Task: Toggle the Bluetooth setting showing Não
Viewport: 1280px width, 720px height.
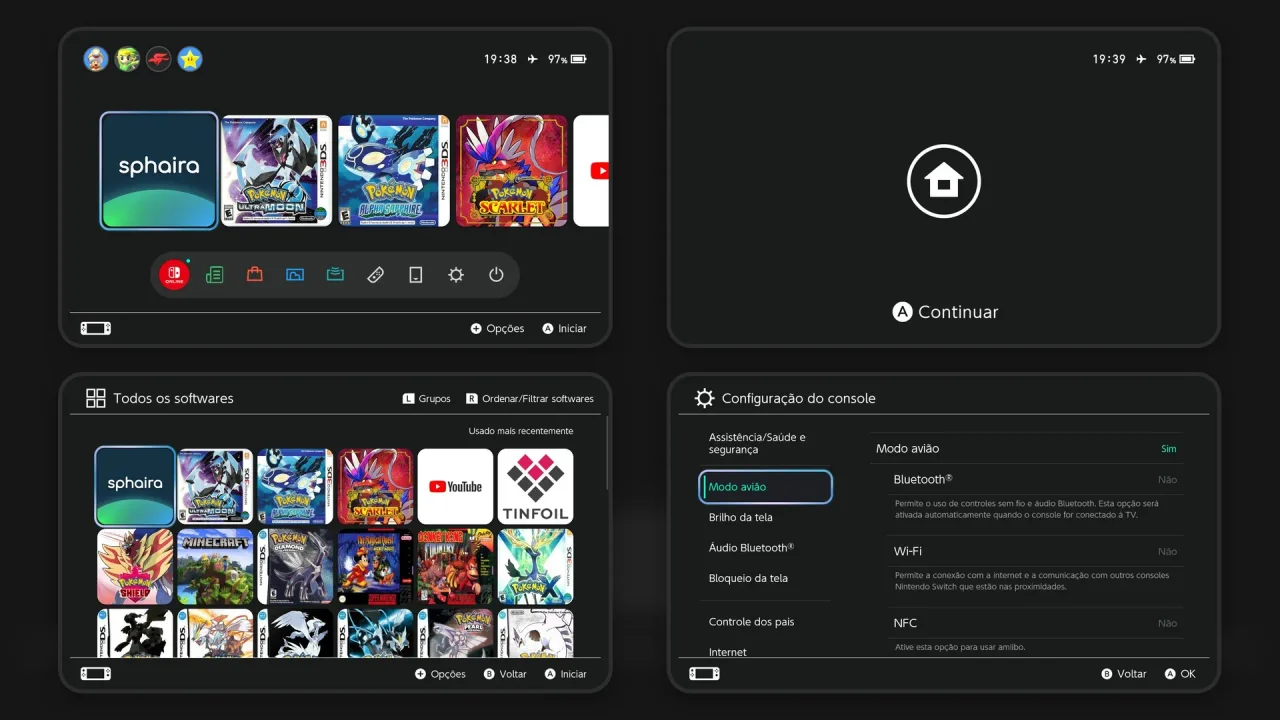Action: pos(1035,480)
